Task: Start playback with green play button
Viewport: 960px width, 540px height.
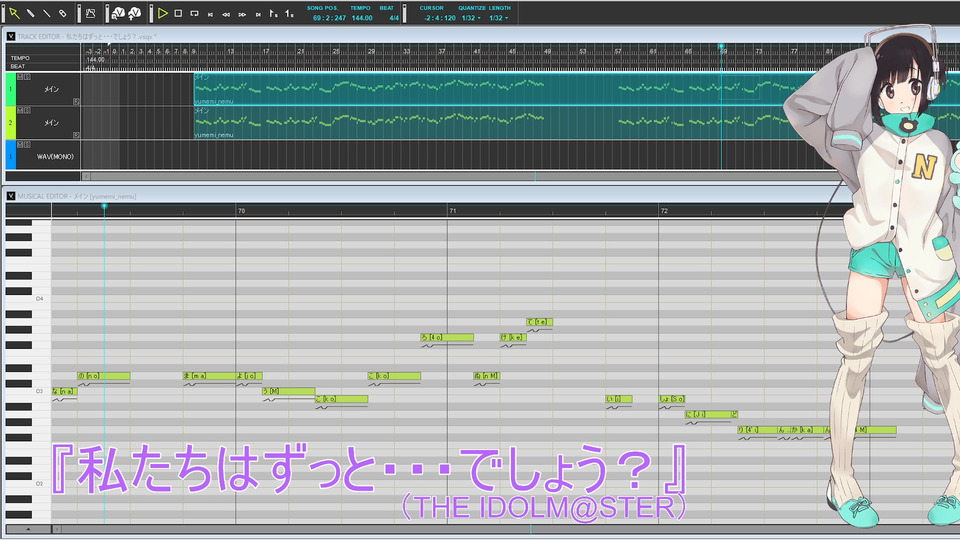Action: pyautogui.click(x=163, y=13)
